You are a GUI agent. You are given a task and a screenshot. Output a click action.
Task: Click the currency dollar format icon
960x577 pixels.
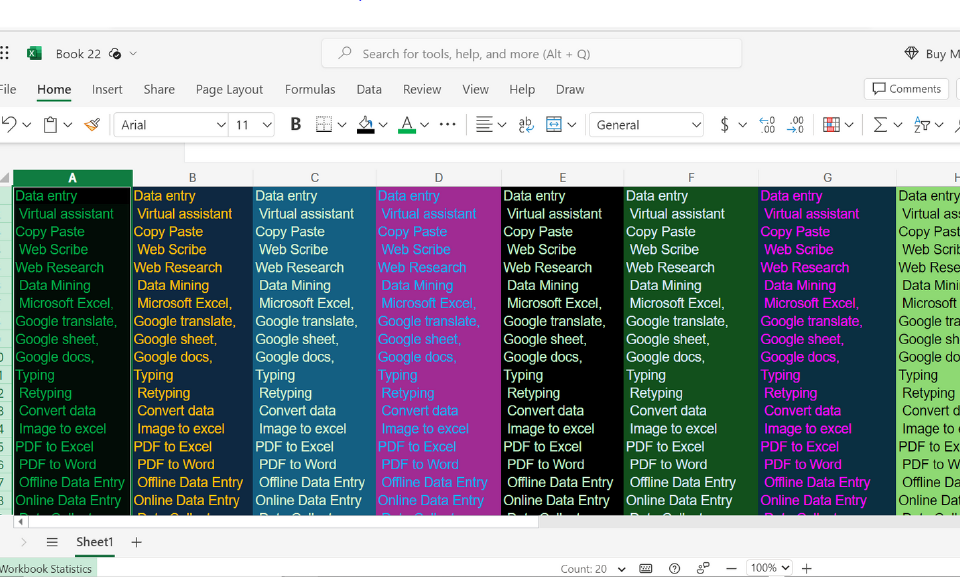pos(724,124)
